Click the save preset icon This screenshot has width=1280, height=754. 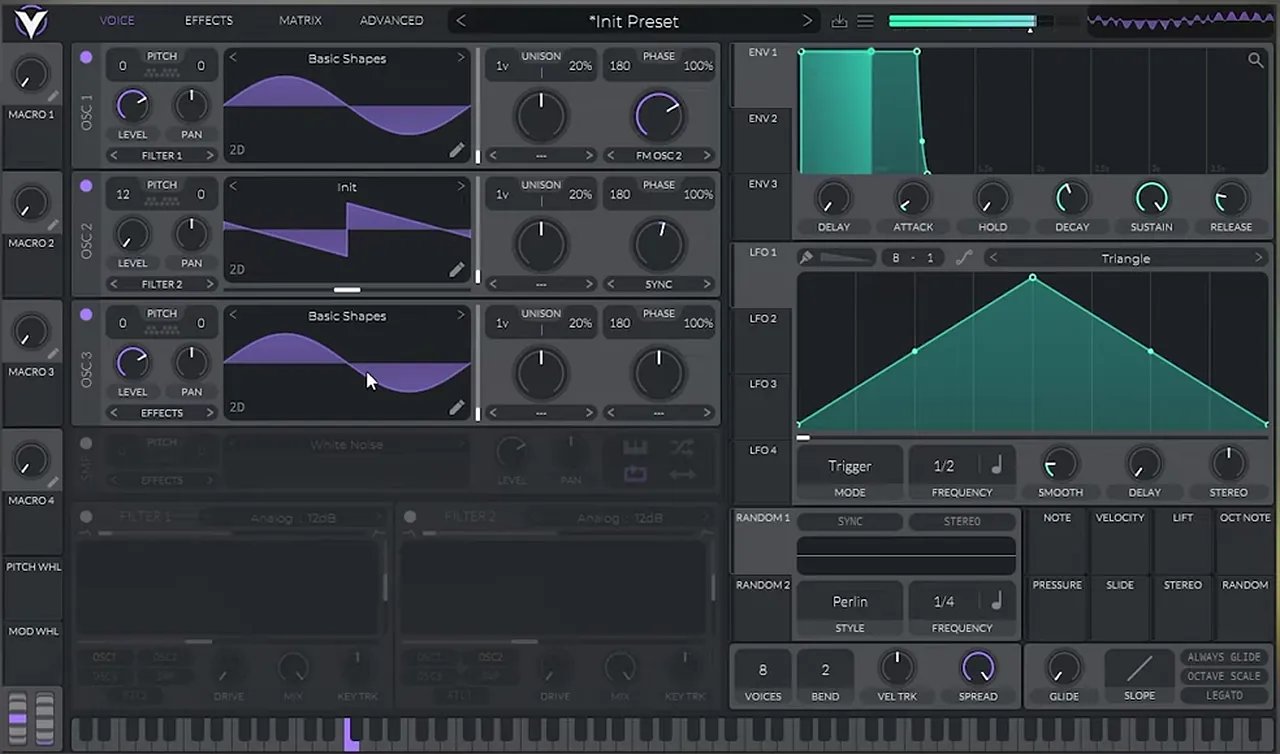coord(839,21)
